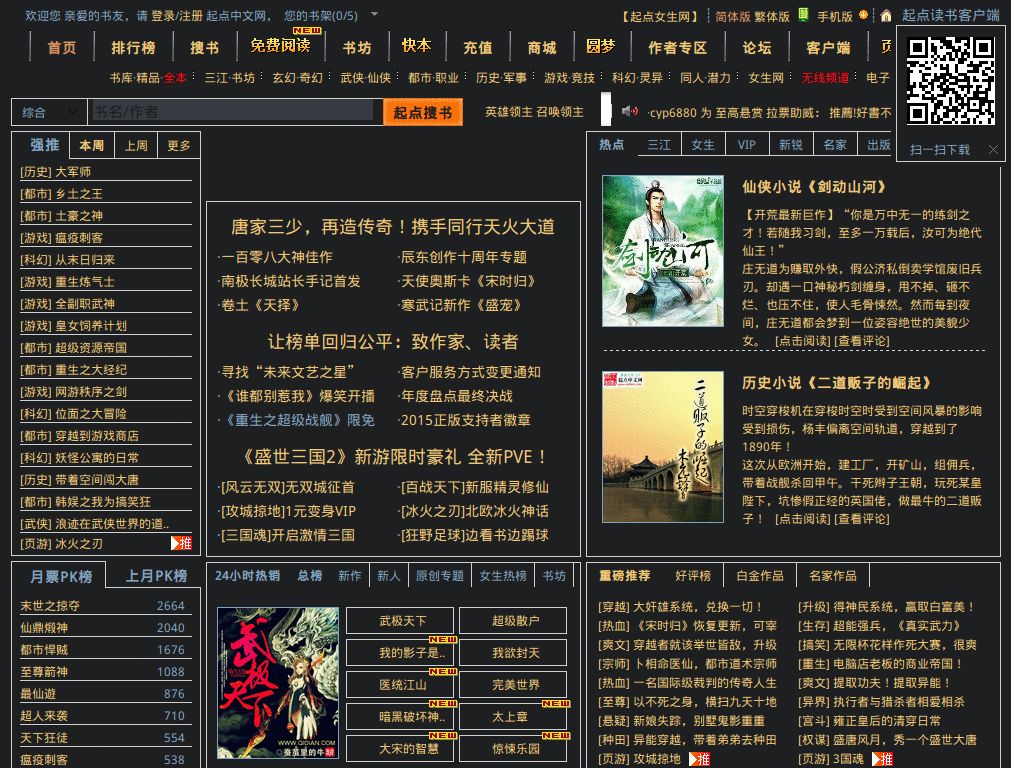Open 英雄领主 召唤领主 link

(534, 112)
